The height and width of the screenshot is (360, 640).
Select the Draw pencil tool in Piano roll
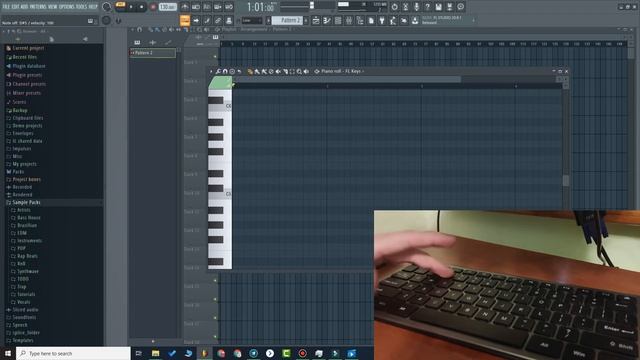click(250, 71)
